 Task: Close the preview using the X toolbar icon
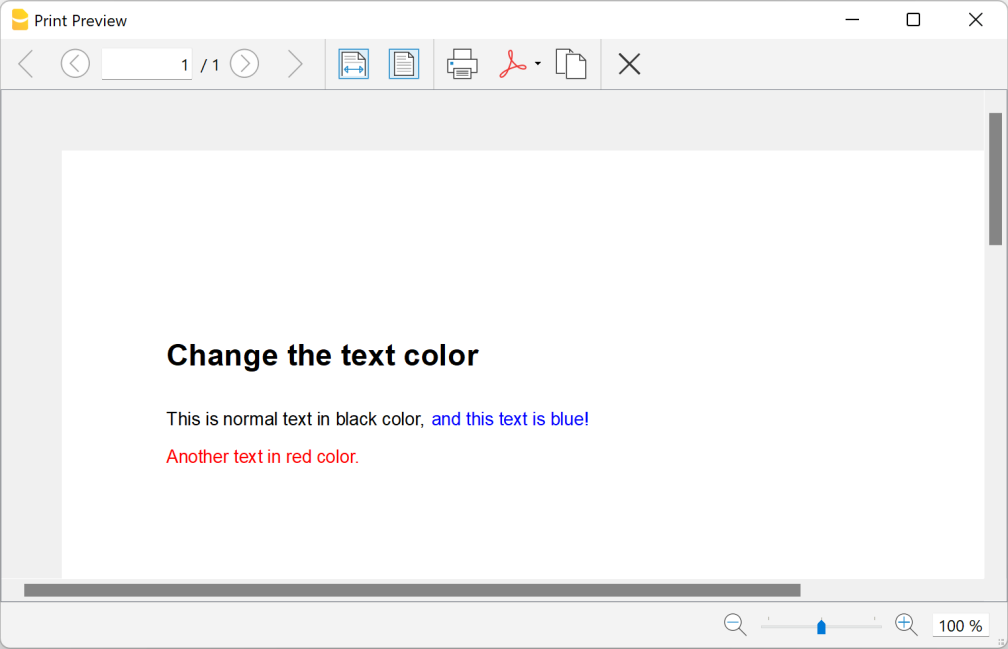tap(629, 63)
